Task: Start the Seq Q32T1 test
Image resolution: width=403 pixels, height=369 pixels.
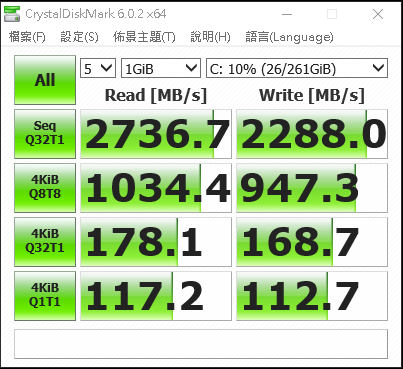Action: 45,134
